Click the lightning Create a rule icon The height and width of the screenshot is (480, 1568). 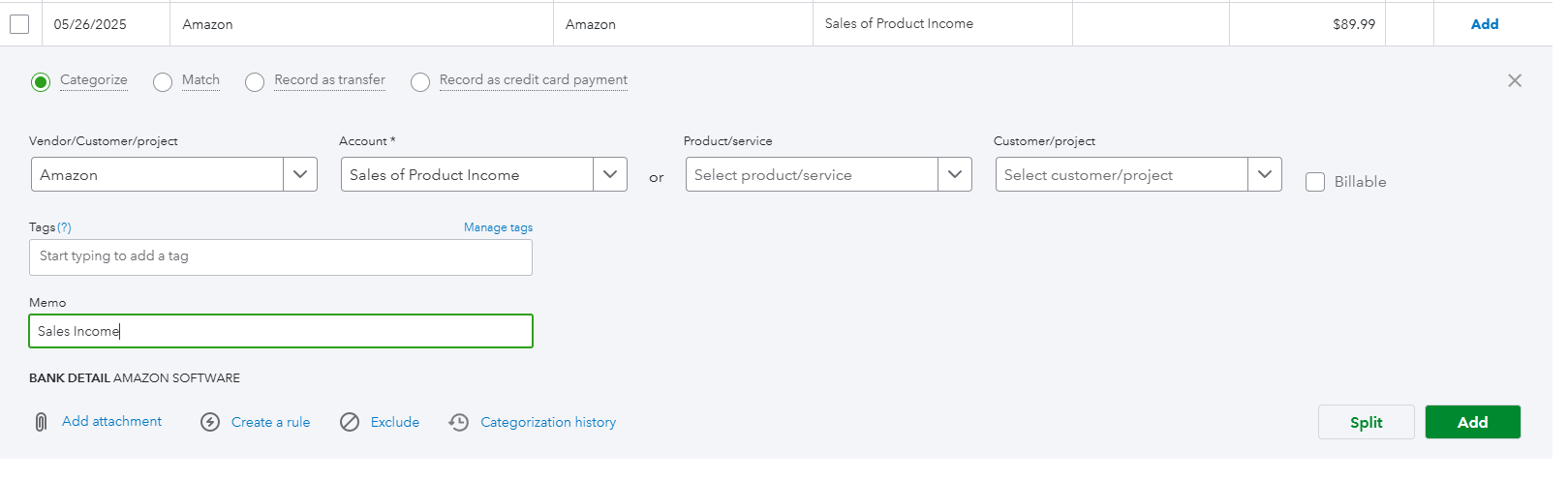coord(210,422)
